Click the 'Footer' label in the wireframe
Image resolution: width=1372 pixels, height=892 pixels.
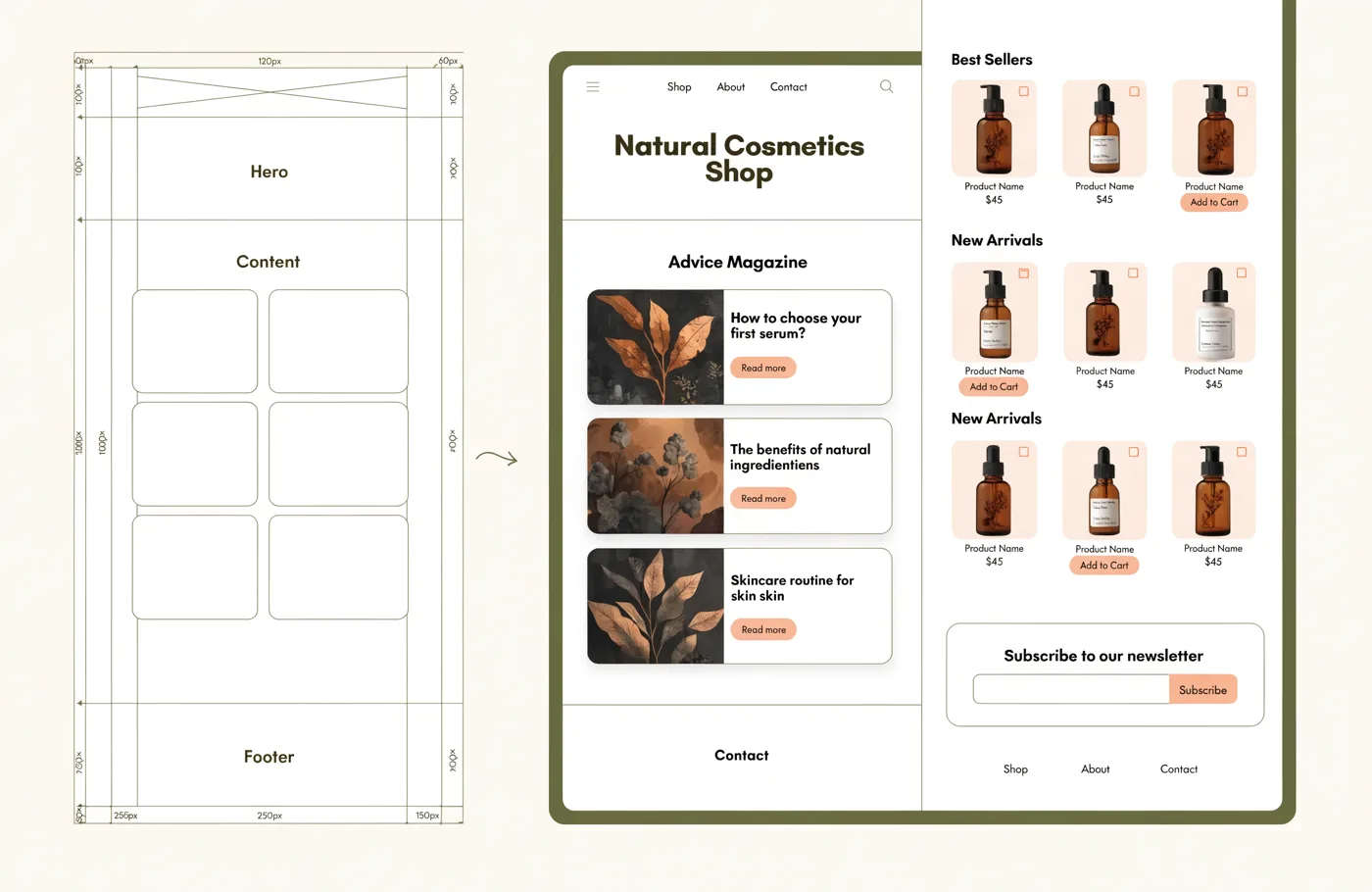pyautogui.click(x=269, y=757)
